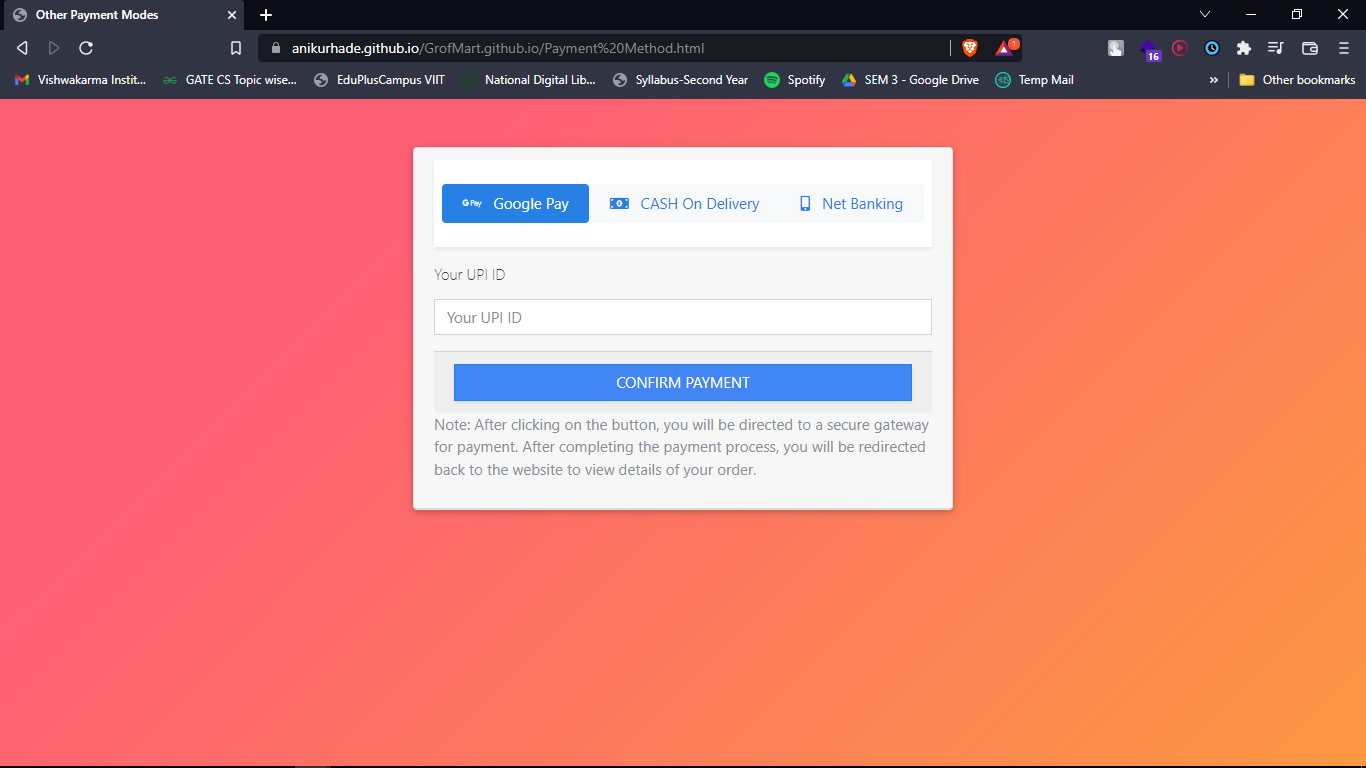Open the National Digital Lib... bookmark
Image resolution: width=1366 pixels, height=768 pixels.
528,80
